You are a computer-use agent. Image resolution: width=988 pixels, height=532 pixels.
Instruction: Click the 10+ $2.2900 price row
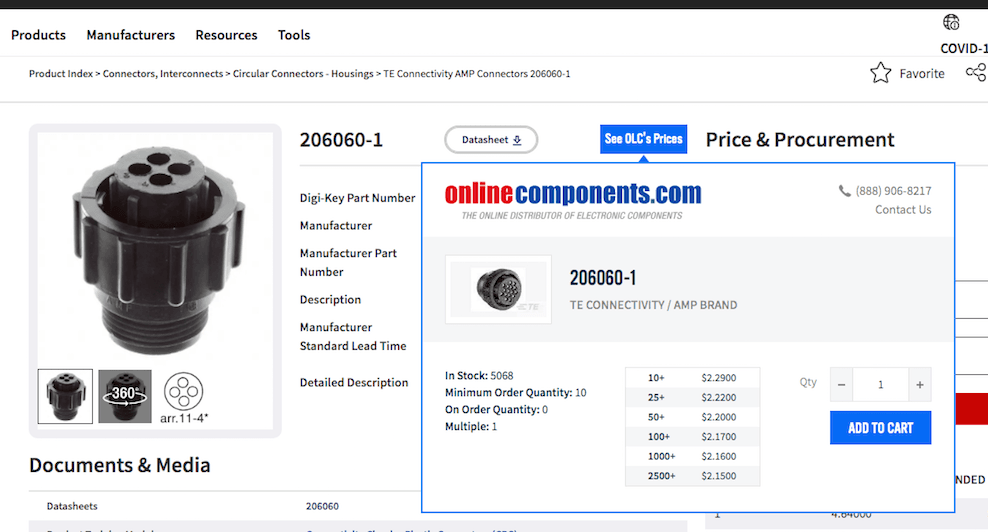tap(692, 378)
